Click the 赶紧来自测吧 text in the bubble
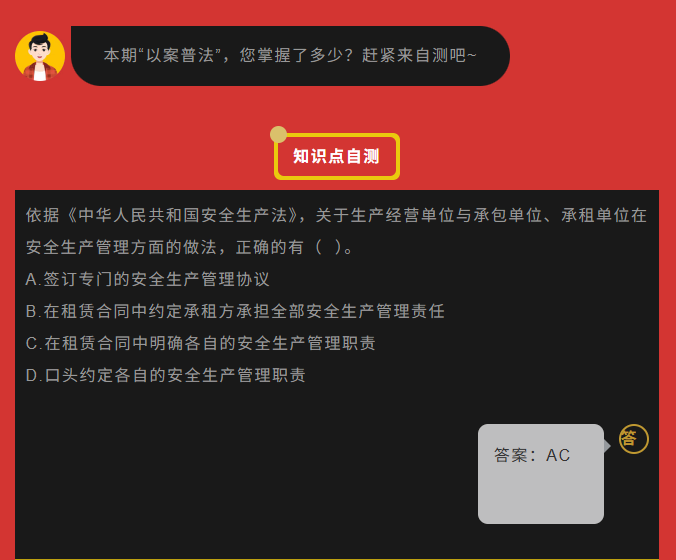This screenshot has width=676, height=560. (x=414, y=56)
